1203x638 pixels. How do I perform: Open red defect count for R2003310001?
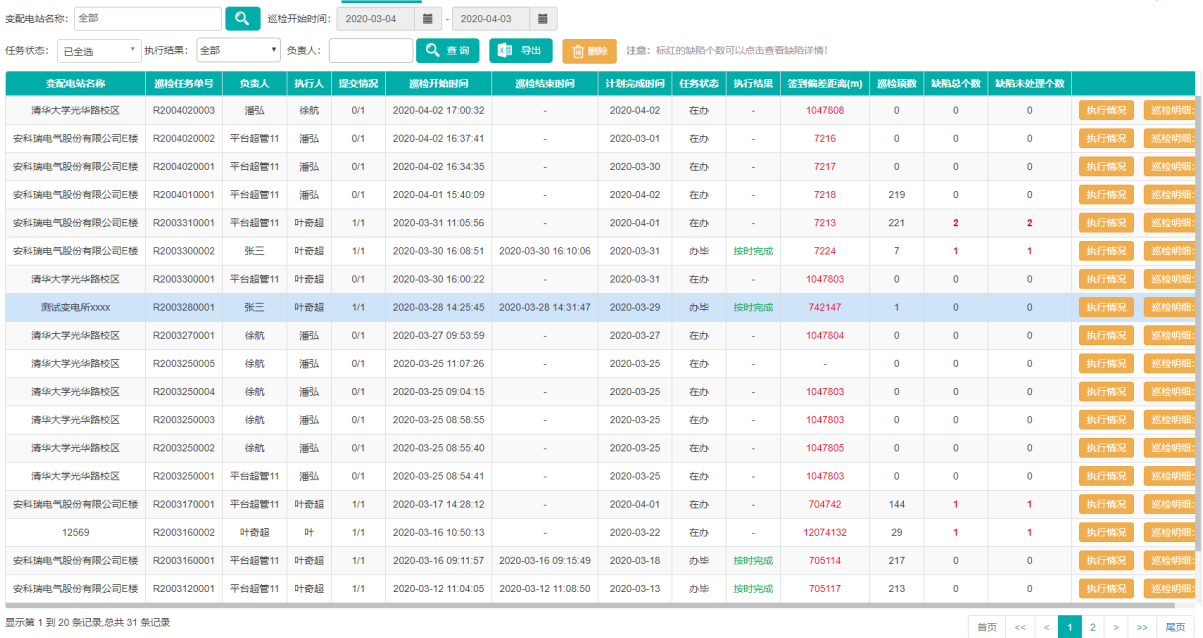point(955,223)
